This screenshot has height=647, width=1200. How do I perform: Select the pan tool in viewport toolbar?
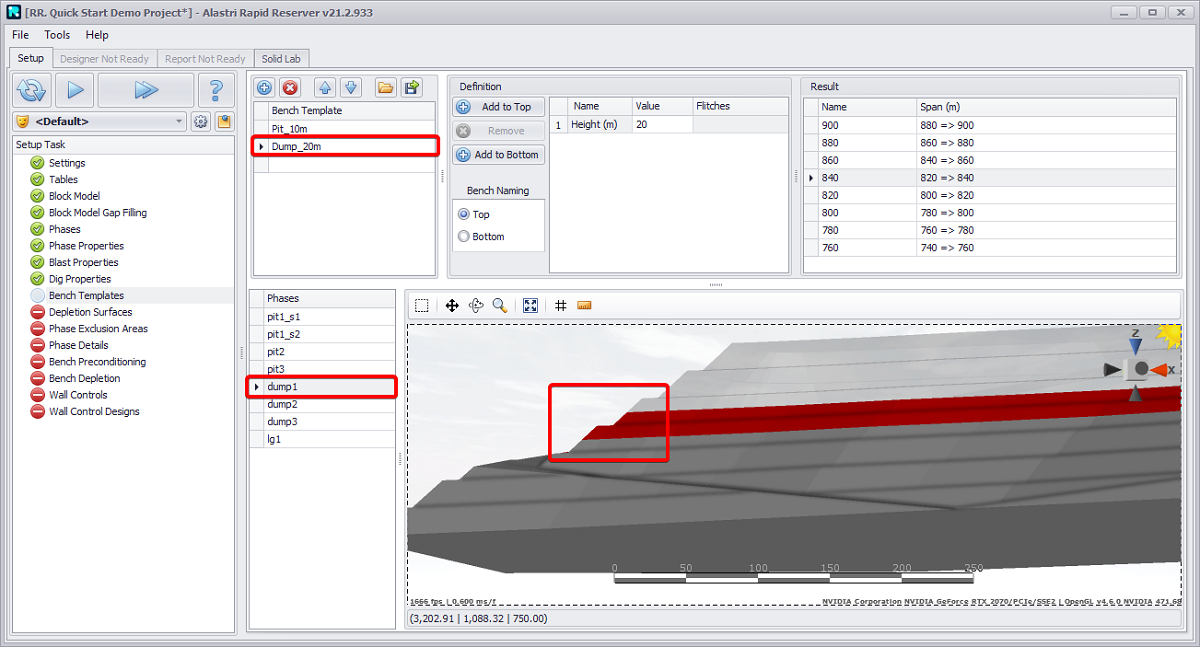click(452, 306)
